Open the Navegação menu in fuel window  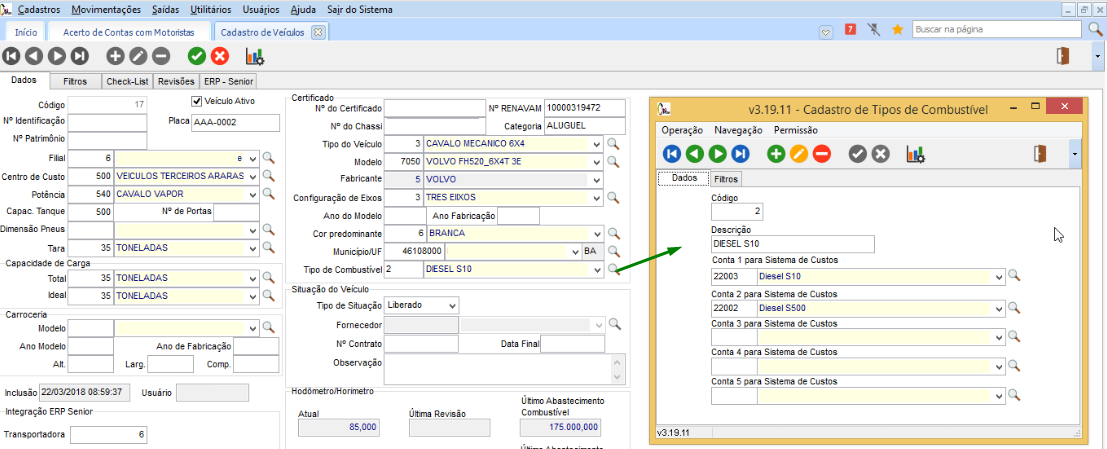tap(738, 130)
